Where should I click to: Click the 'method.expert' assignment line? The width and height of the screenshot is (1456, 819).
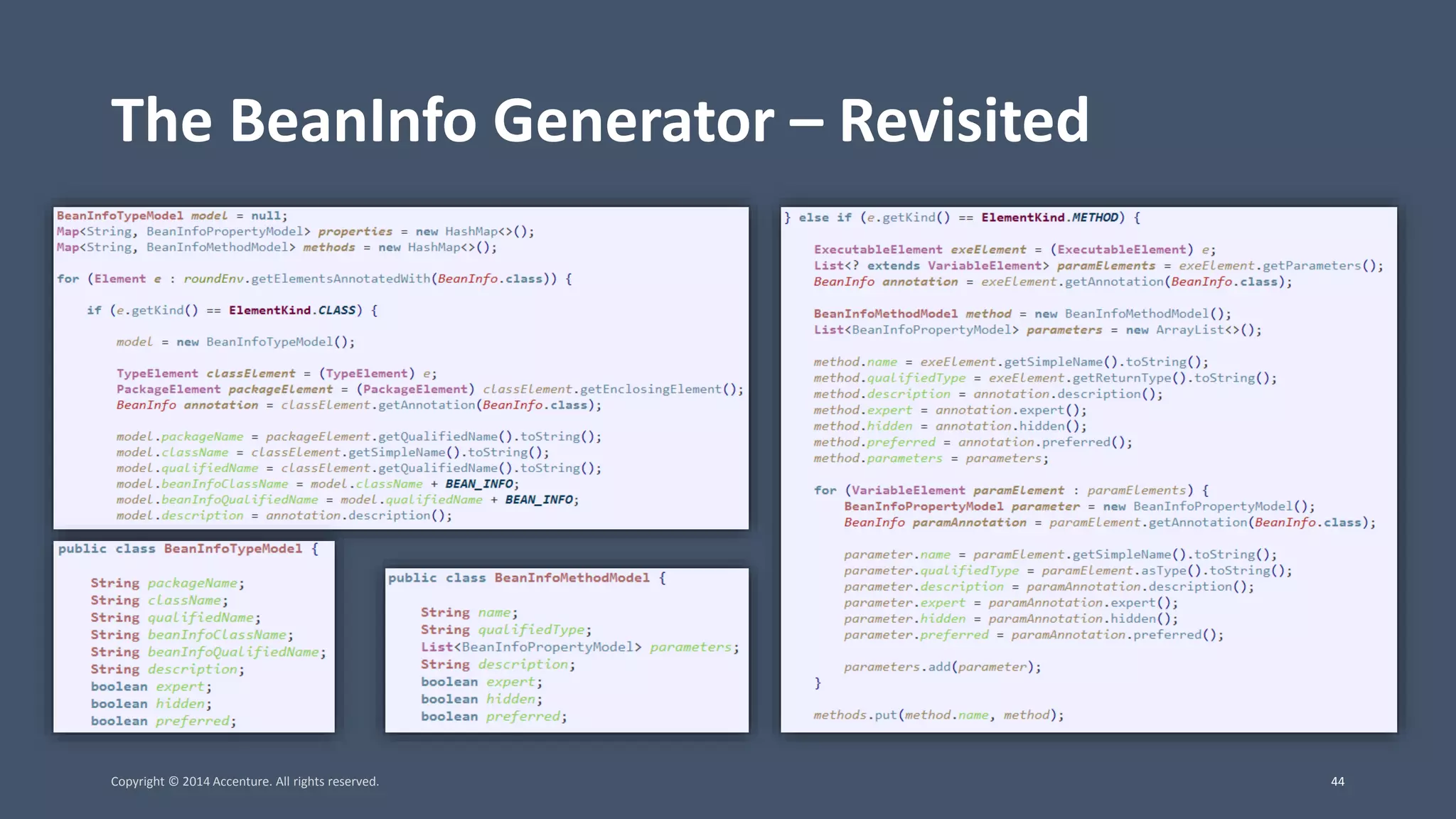pyautogui.click(x=951, y=410)
